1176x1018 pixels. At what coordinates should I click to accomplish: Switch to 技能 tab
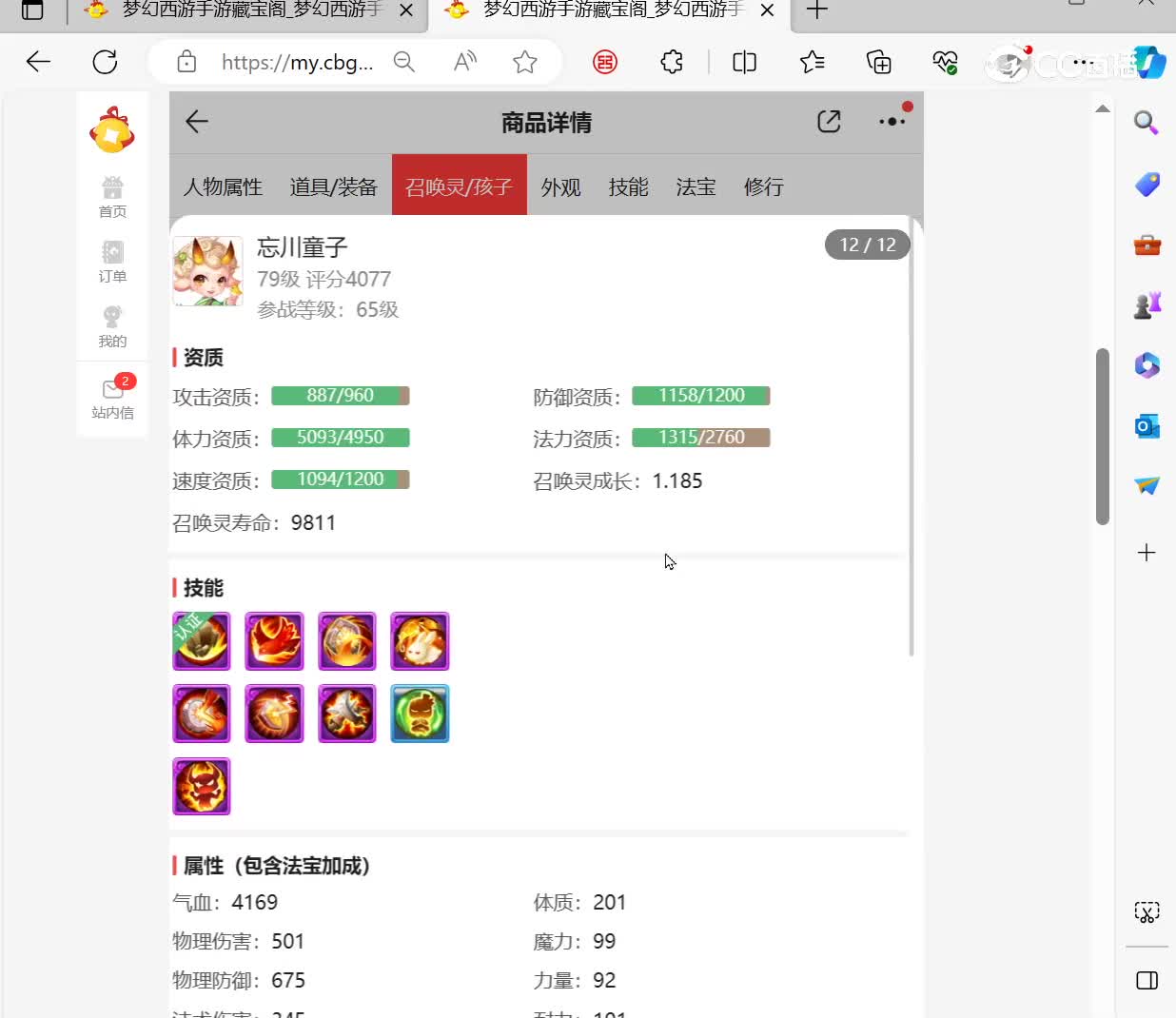[x=629, y=186]
